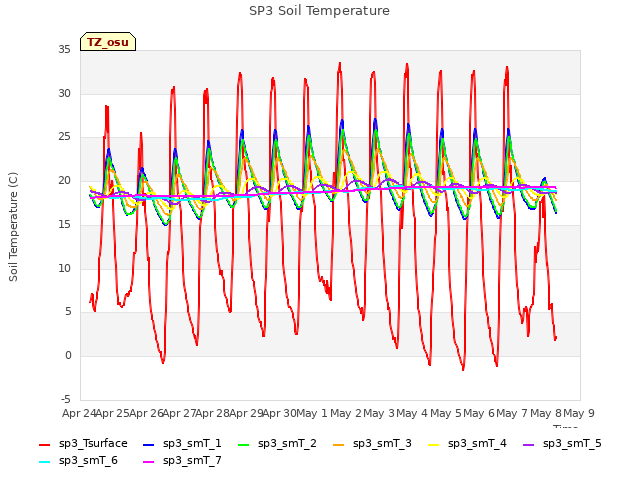The width and height of the screenshot is (640, 480).
Task: Click the Apr 30 x-axis tick label
Action: tap(279, 413)
